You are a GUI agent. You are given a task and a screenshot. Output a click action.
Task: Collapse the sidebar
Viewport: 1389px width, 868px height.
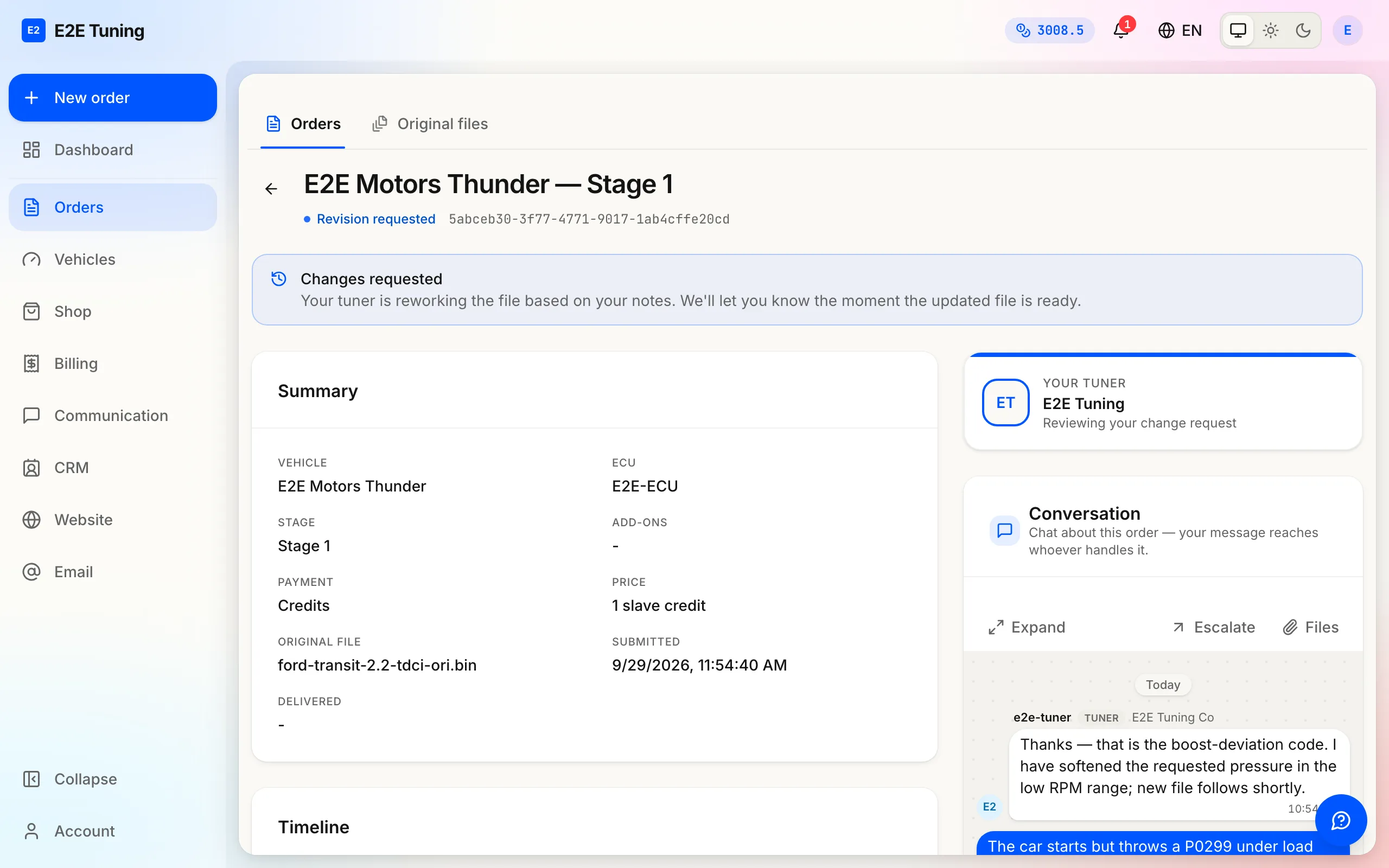113,779
